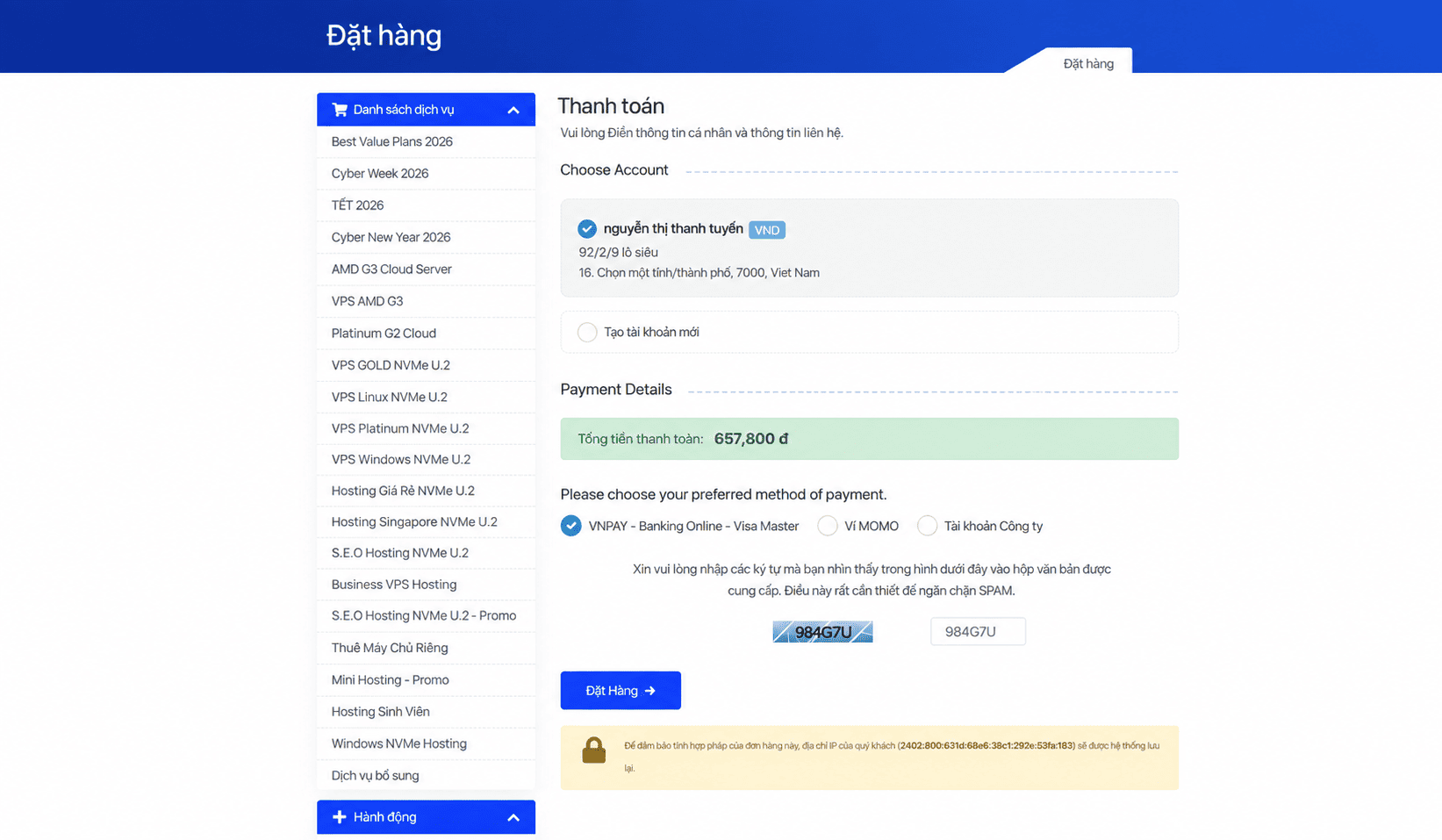1442x840 pixels.
Task: Click the address line 92/2/9 lò siêu
Action: click(x=618, y=252)
